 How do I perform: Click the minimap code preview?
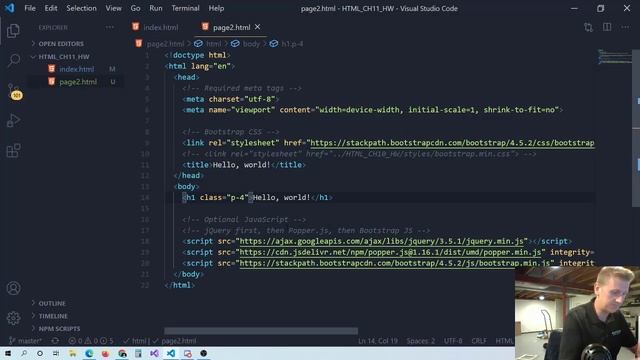[x=615, y=57]
